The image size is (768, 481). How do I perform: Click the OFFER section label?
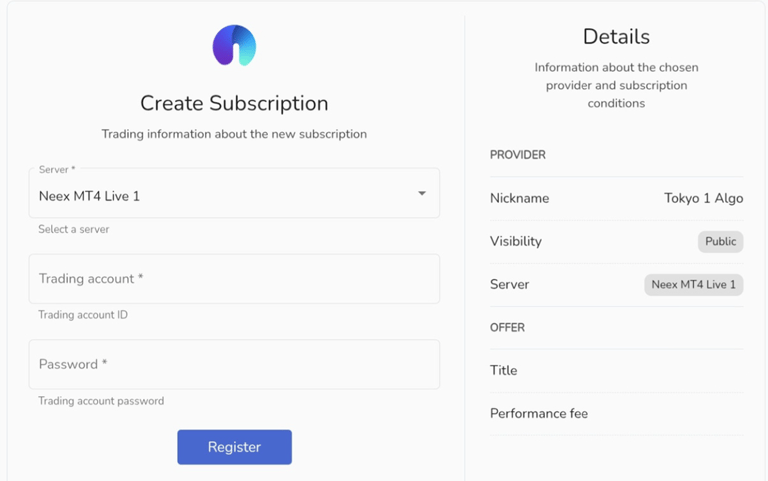(x=507, y=328)
